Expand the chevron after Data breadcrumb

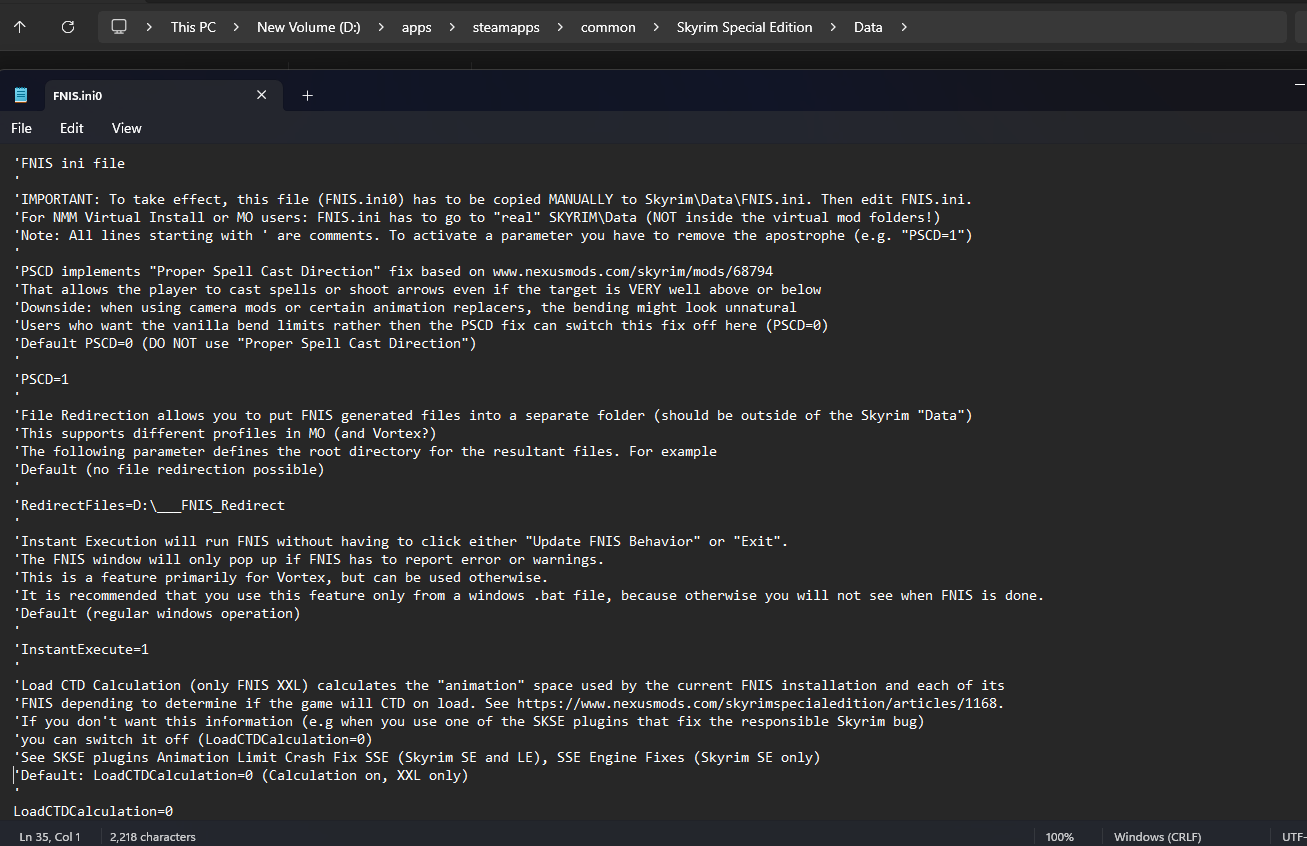point(904,27)
